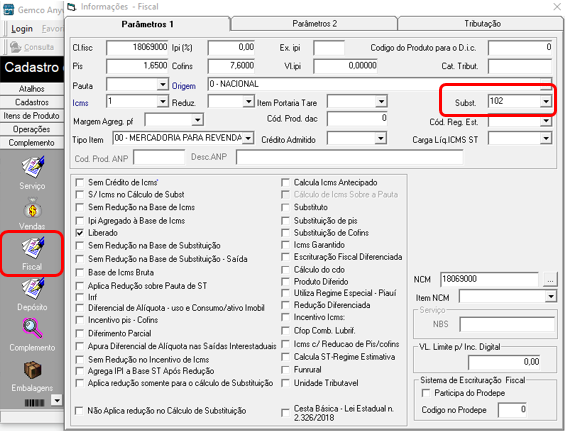Enable Substituição de pis checkbox
Viewport: 566px width, 431px height.
tap(285, 221)
